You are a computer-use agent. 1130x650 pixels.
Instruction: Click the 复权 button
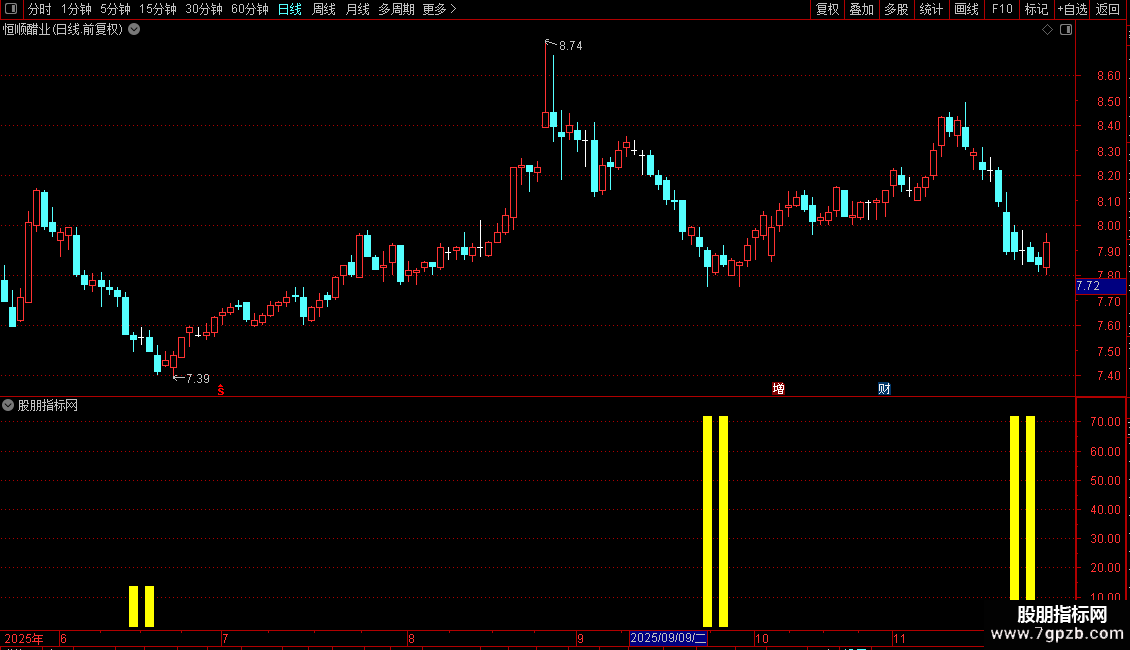pos(827,9)
